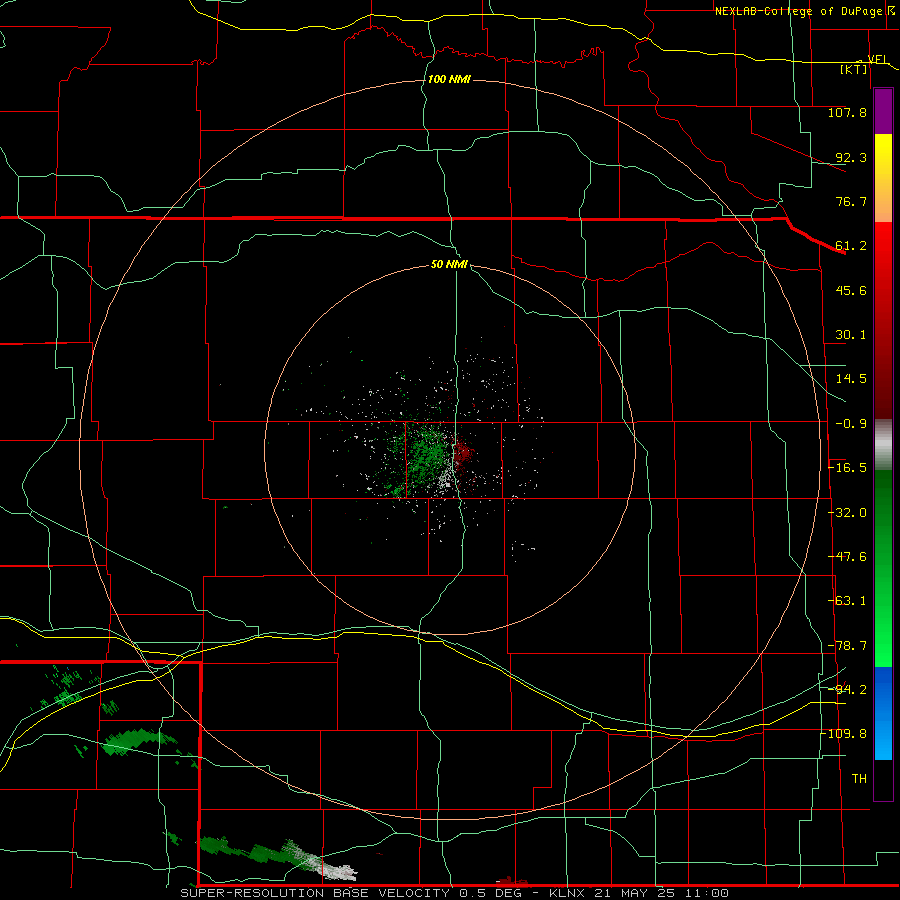This screenshot has height=900, width=900.
Task: Click the TH label on the legend
Action: (859, 779)
